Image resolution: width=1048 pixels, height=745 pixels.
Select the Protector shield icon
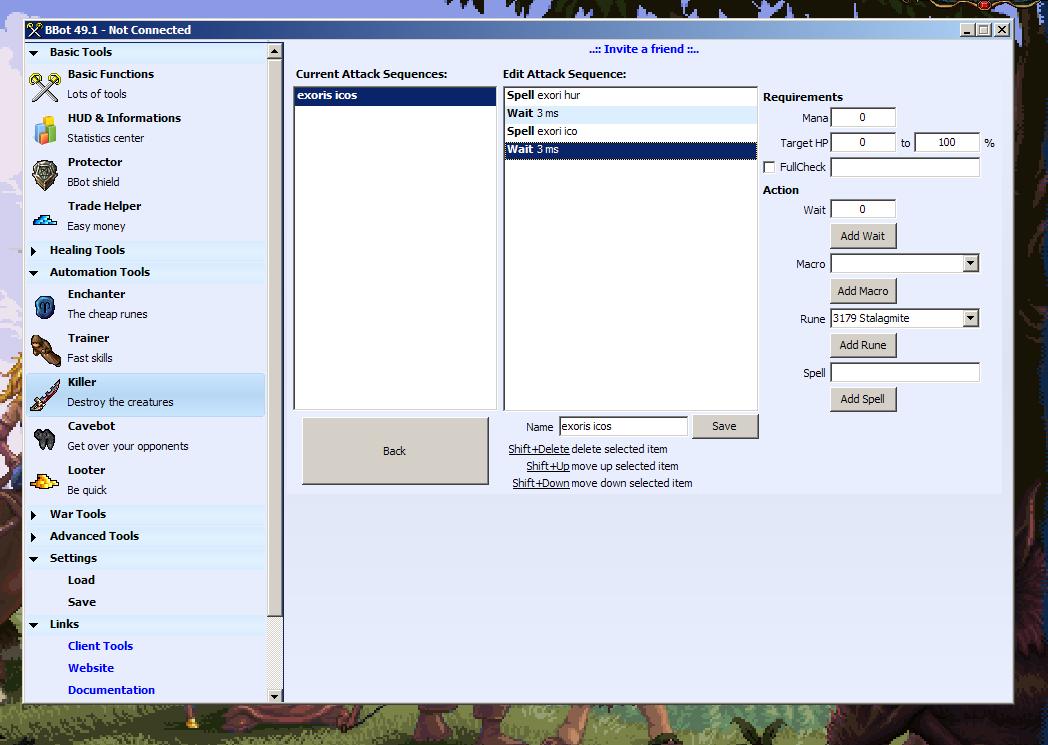tap(45, 174)
